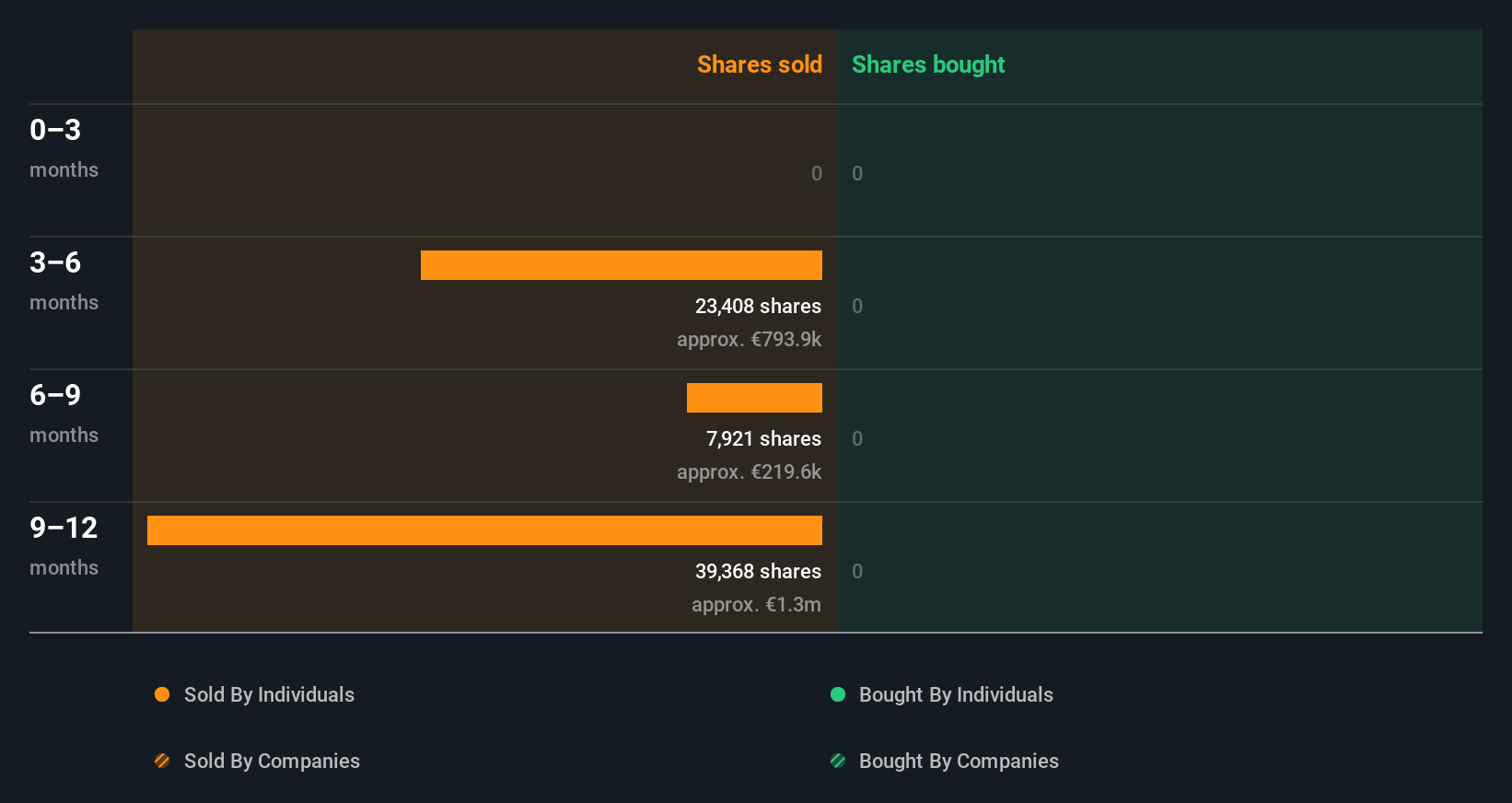Viewport: 1512px width, 803px height.
Task: Click the striped Bought By Companies legend icon
Action: [838, 761]
